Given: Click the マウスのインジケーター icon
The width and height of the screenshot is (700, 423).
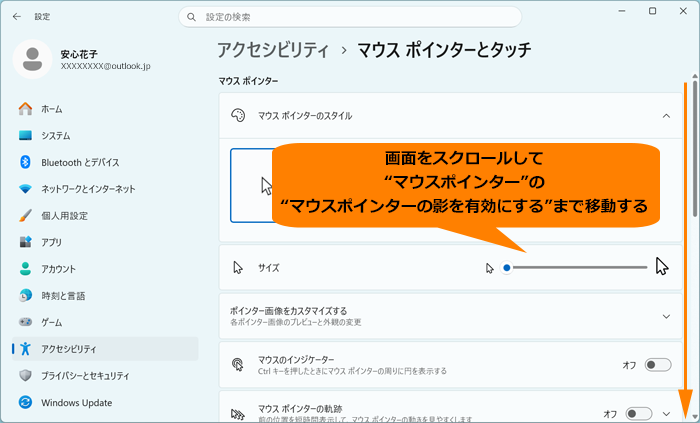Looking at the screenshot, I should tap(238, 365).
